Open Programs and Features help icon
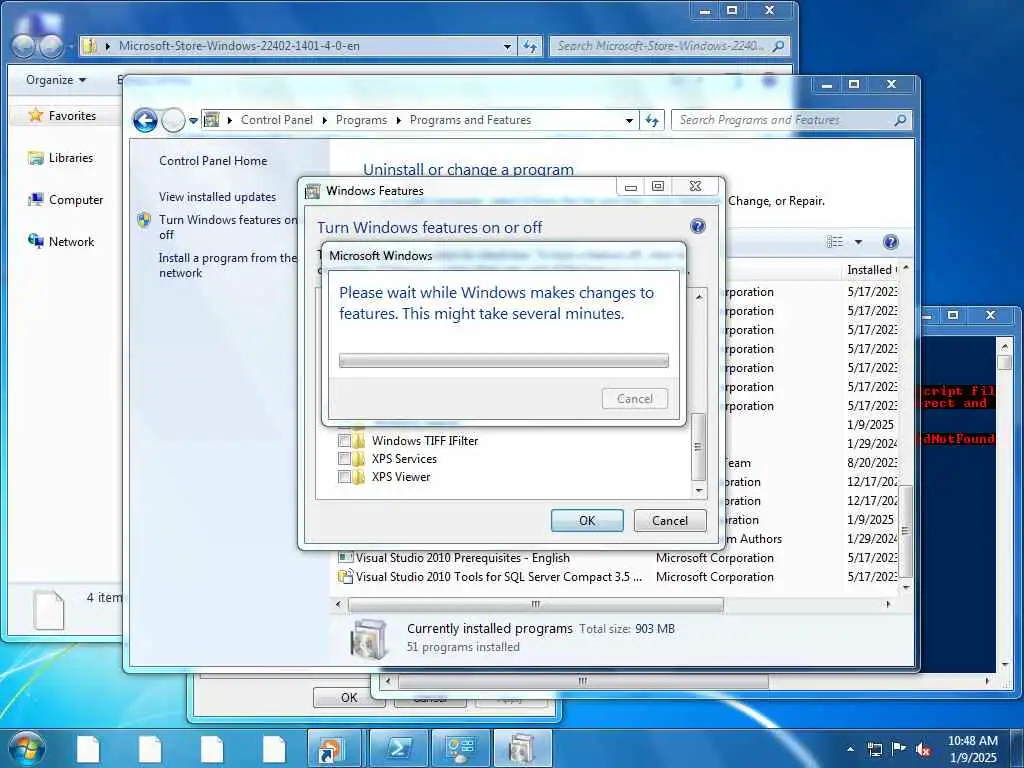The height and width of the screenshot is (768, 1024). 890,242
